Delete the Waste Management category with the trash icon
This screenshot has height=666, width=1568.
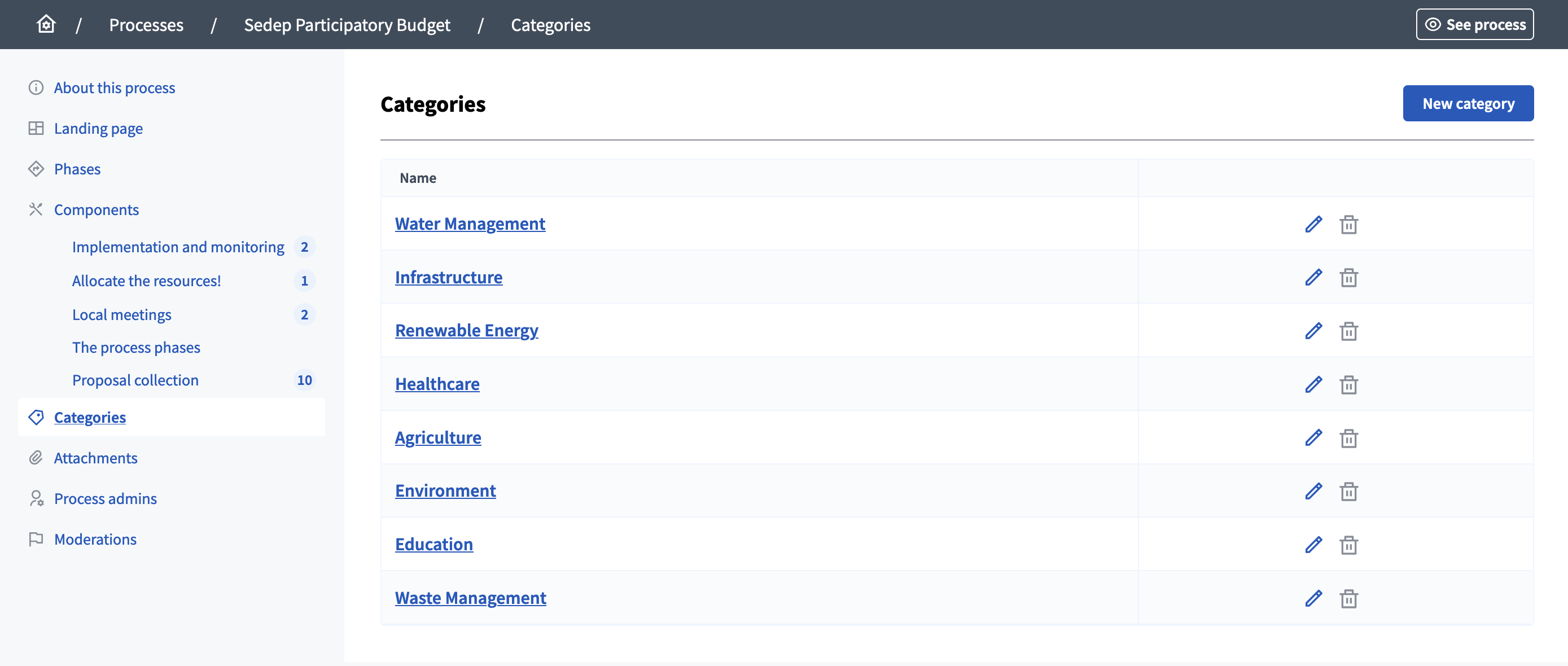click(x=1348, y=598)
